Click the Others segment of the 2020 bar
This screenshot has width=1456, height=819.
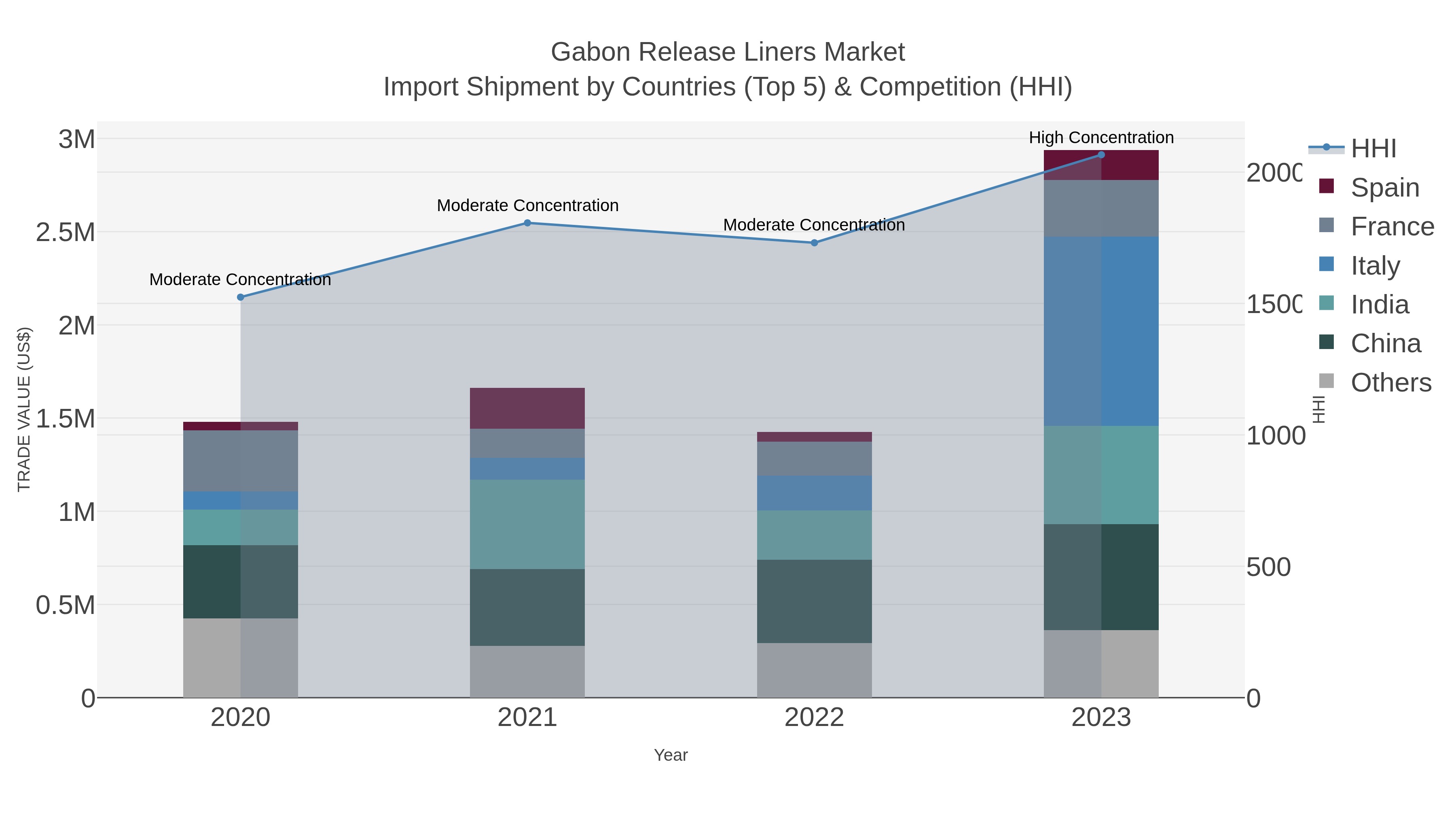[241, 658]
